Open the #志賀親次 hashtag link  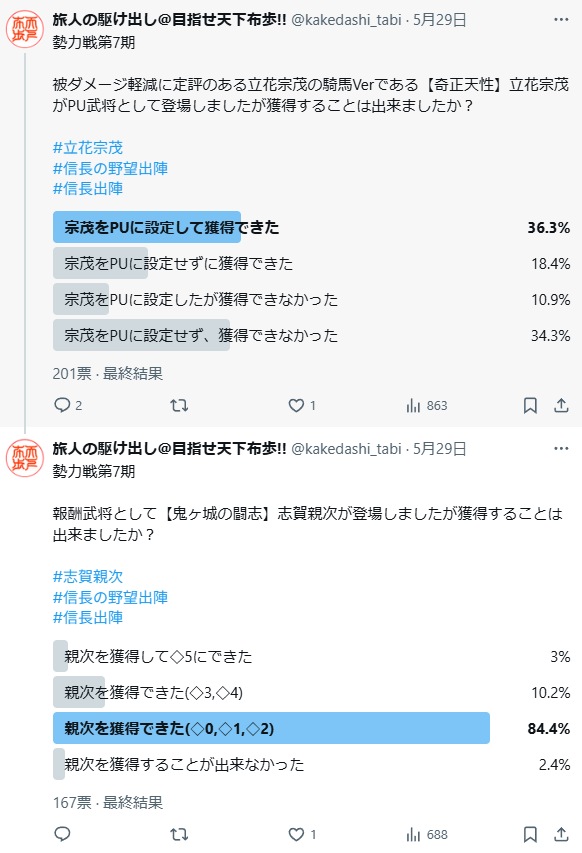88,576
